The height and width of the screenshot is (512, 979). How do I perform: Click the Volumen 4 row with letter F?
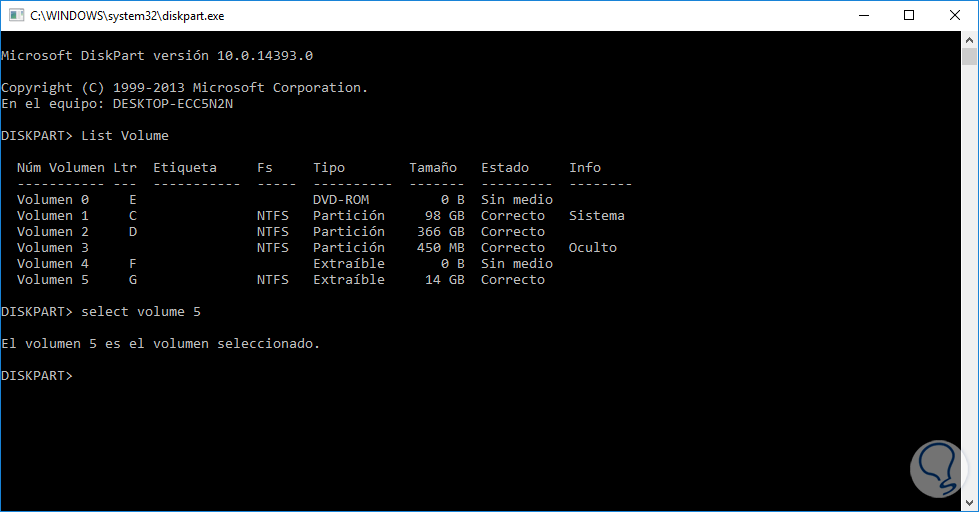pos(280,264)
